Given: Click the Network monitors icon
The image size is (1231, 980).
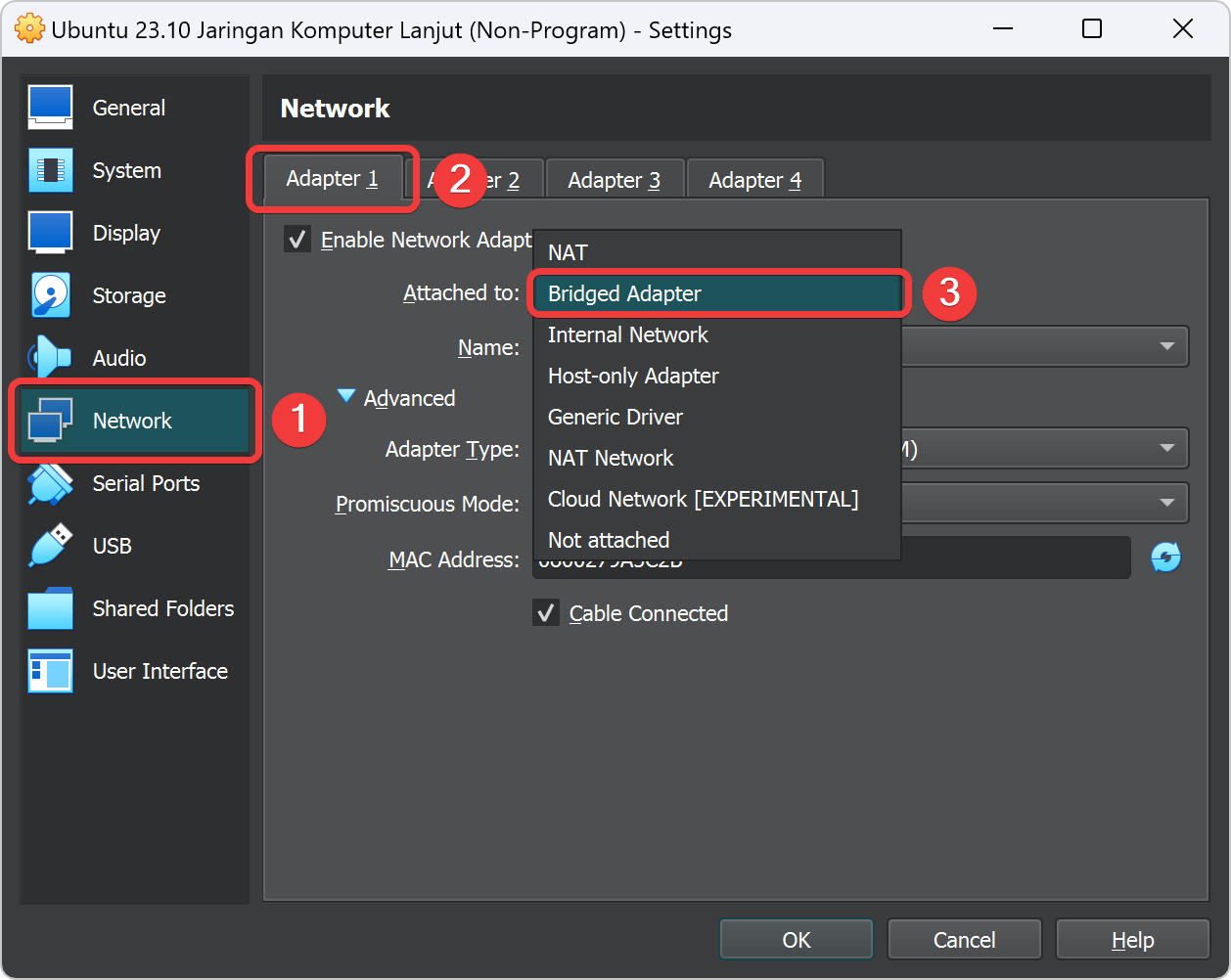Looking at the screenshot, I should point(50,421).
